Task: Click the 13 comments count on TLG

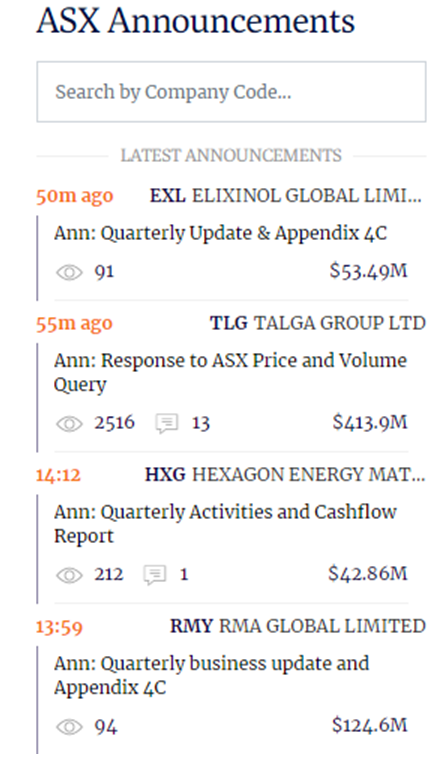Action: click(x=200, y=423)
